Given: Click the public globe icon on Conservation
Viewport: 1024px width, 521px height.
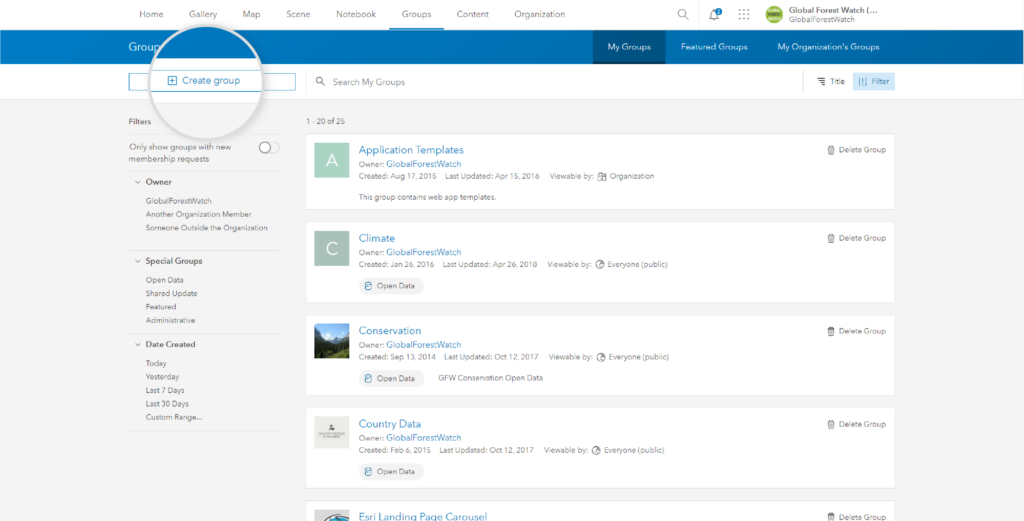Looking at the screenshot, I should coord(601,357).
